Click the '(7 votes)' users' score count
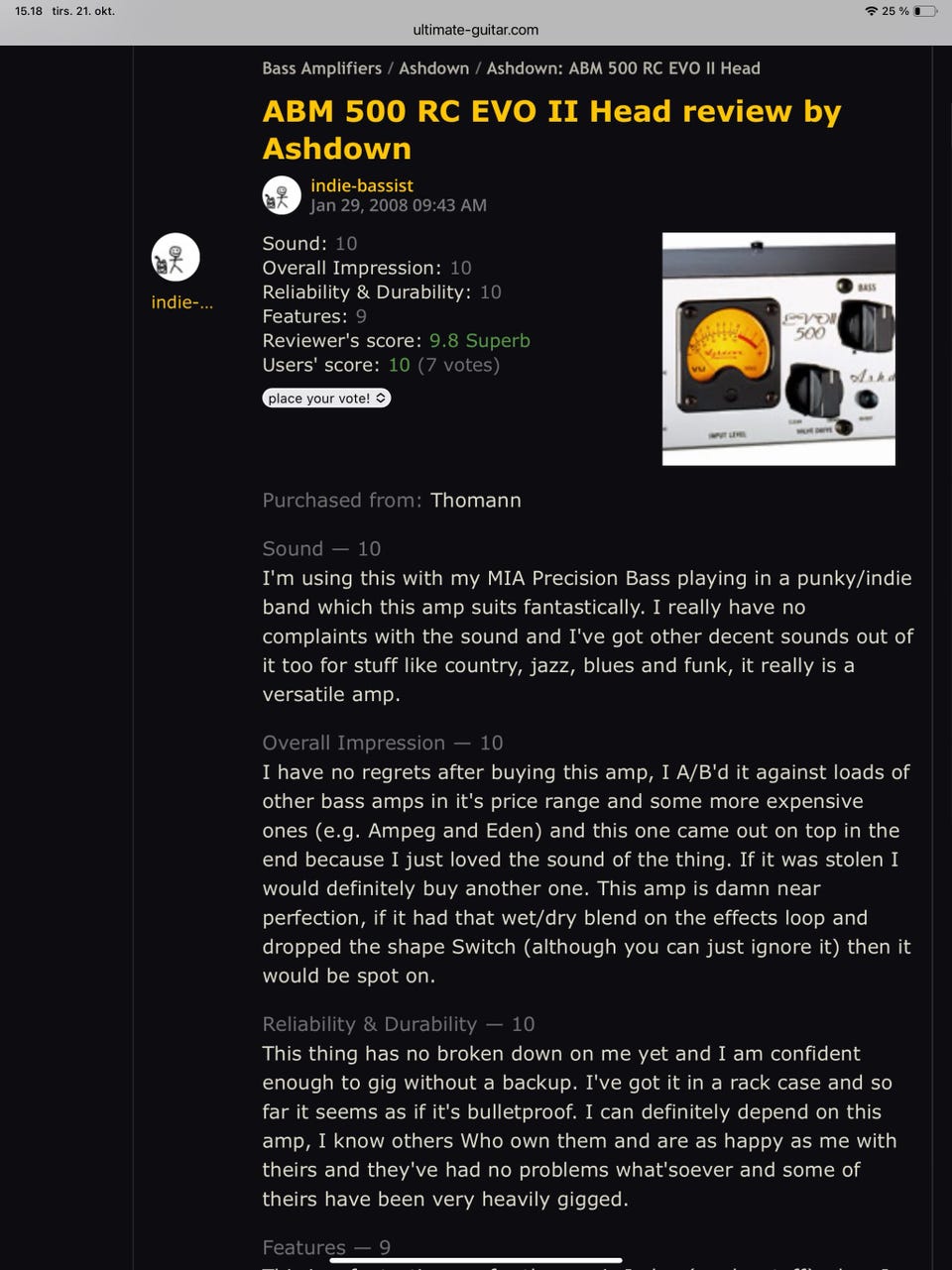Screen dimensions: 952x1270 tap(458, 365)
